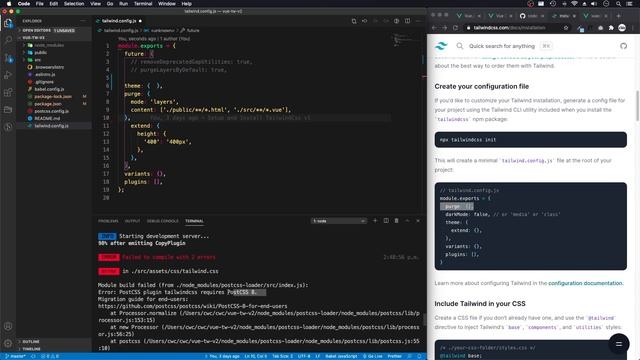Switch to the Output tab
Screen dimensions: 640x360
(132, 221)
